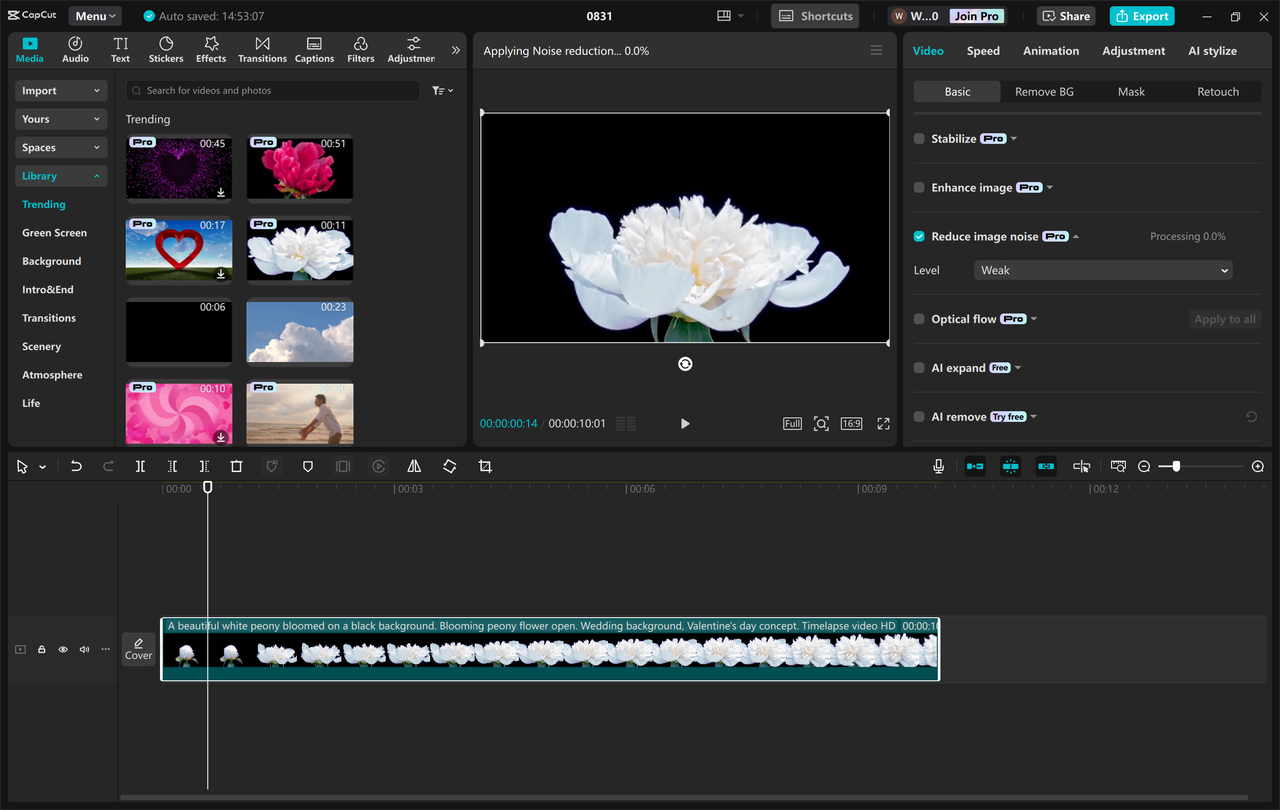Click the Export button
The width and height of the screenshot is (1280, 810).
click(x=1141, y=16)
